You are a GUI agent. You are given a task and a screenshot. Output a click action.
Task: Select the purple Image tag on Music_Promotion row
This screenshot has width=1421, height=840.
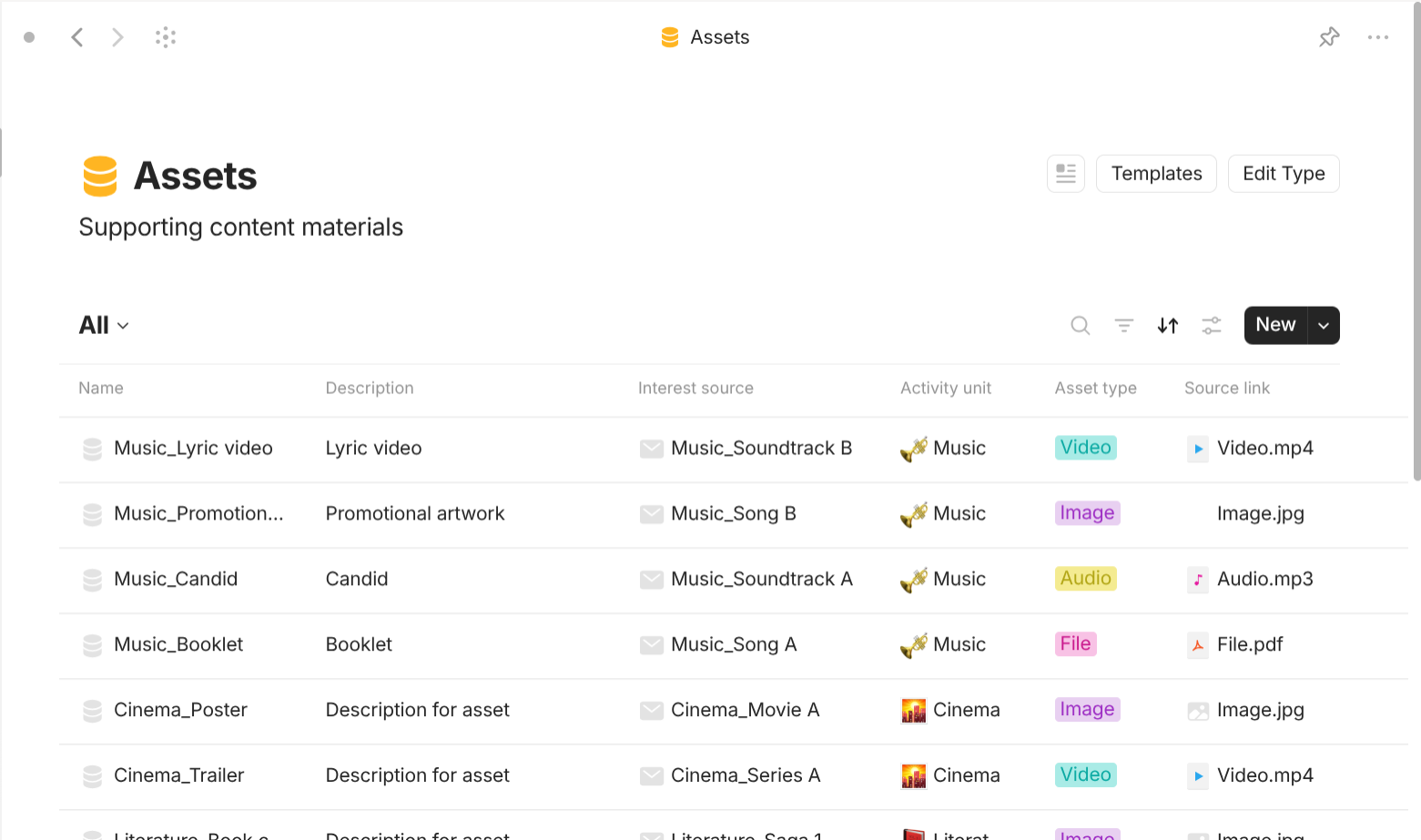coord(1087,512)
